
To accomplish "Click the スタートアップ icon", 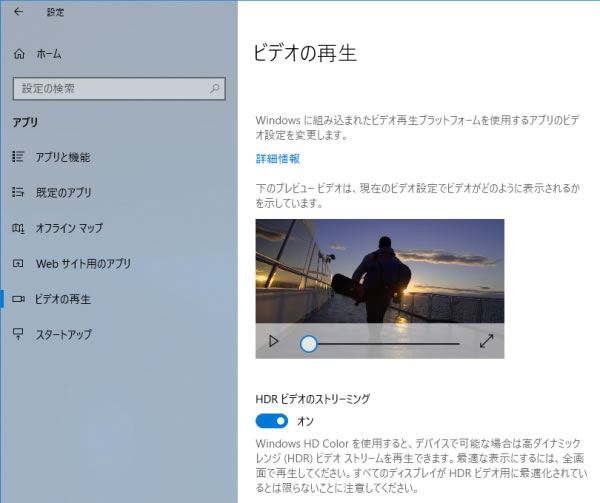I will tap(18, 334).
